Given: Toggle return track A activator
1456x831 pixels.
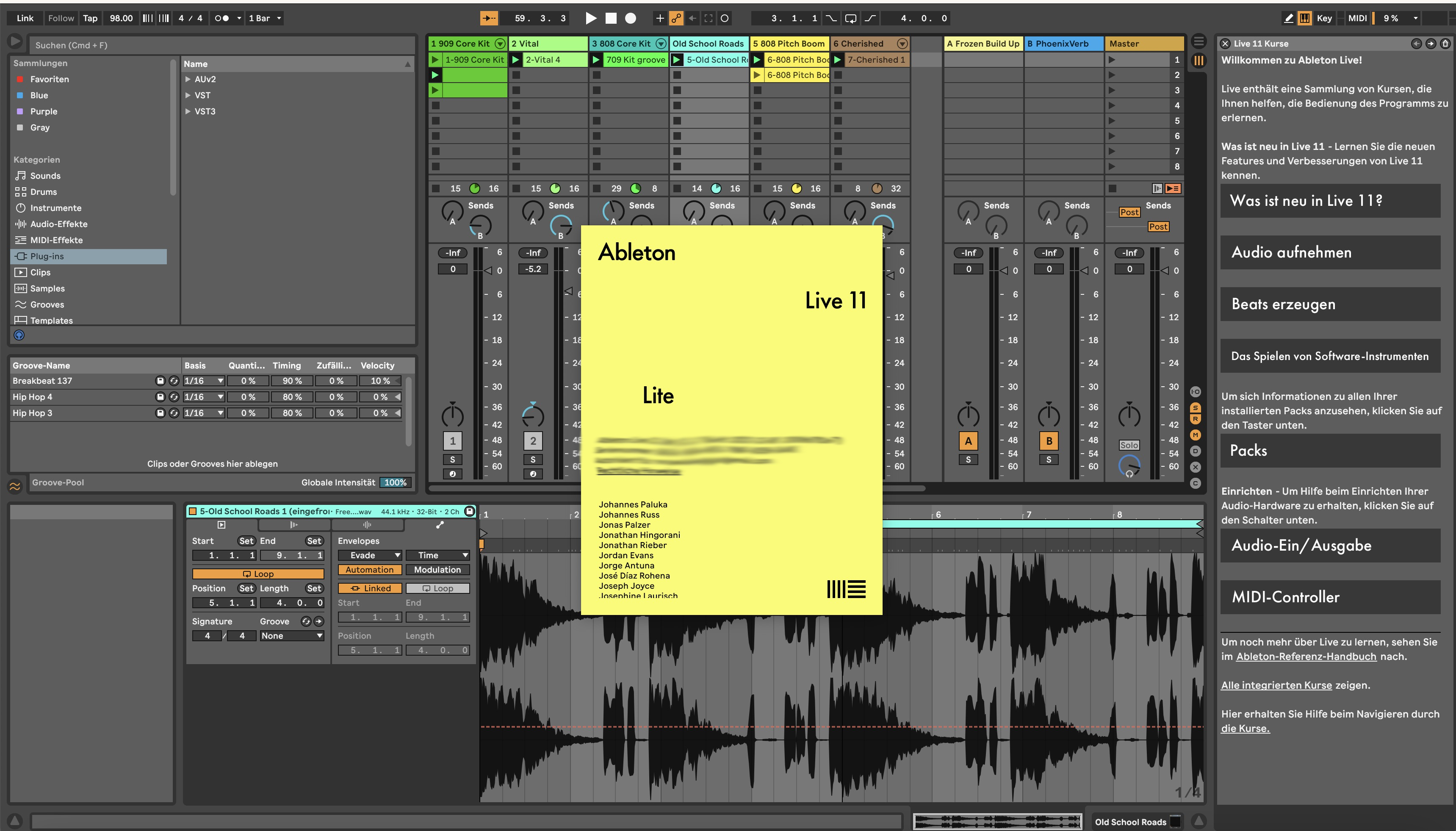Looking at the screenshot, I should (968, 440).
